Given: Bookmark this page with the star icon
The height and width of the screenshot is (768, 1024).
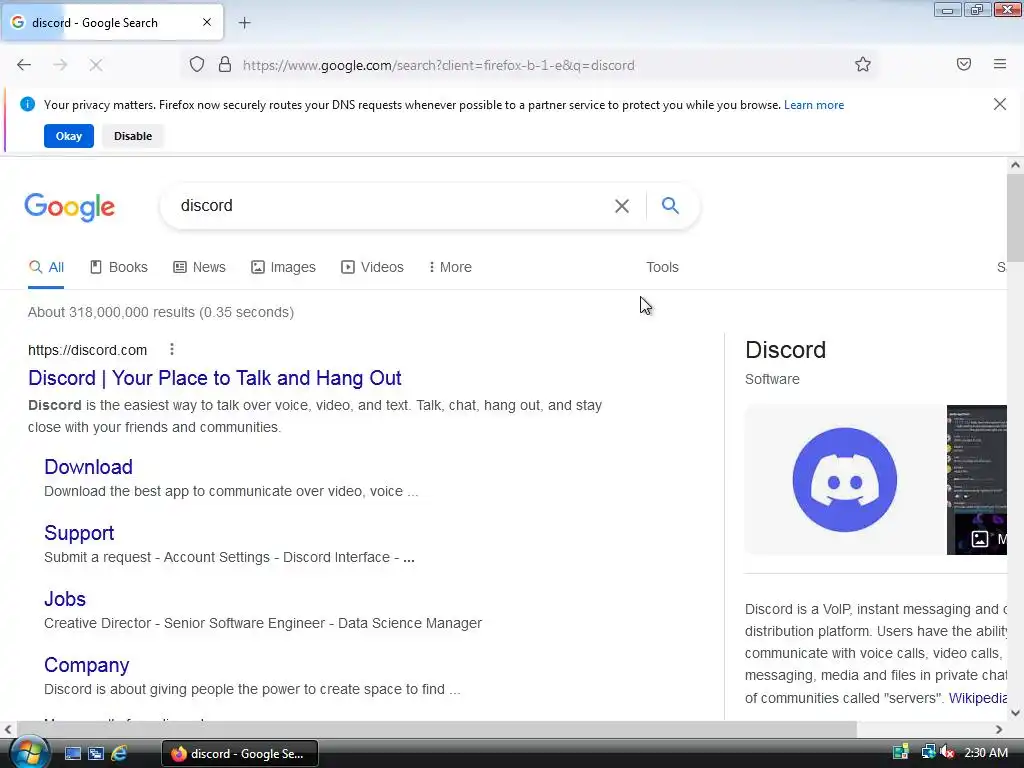Looking at the screenshot, I should (x=863, y=65).
